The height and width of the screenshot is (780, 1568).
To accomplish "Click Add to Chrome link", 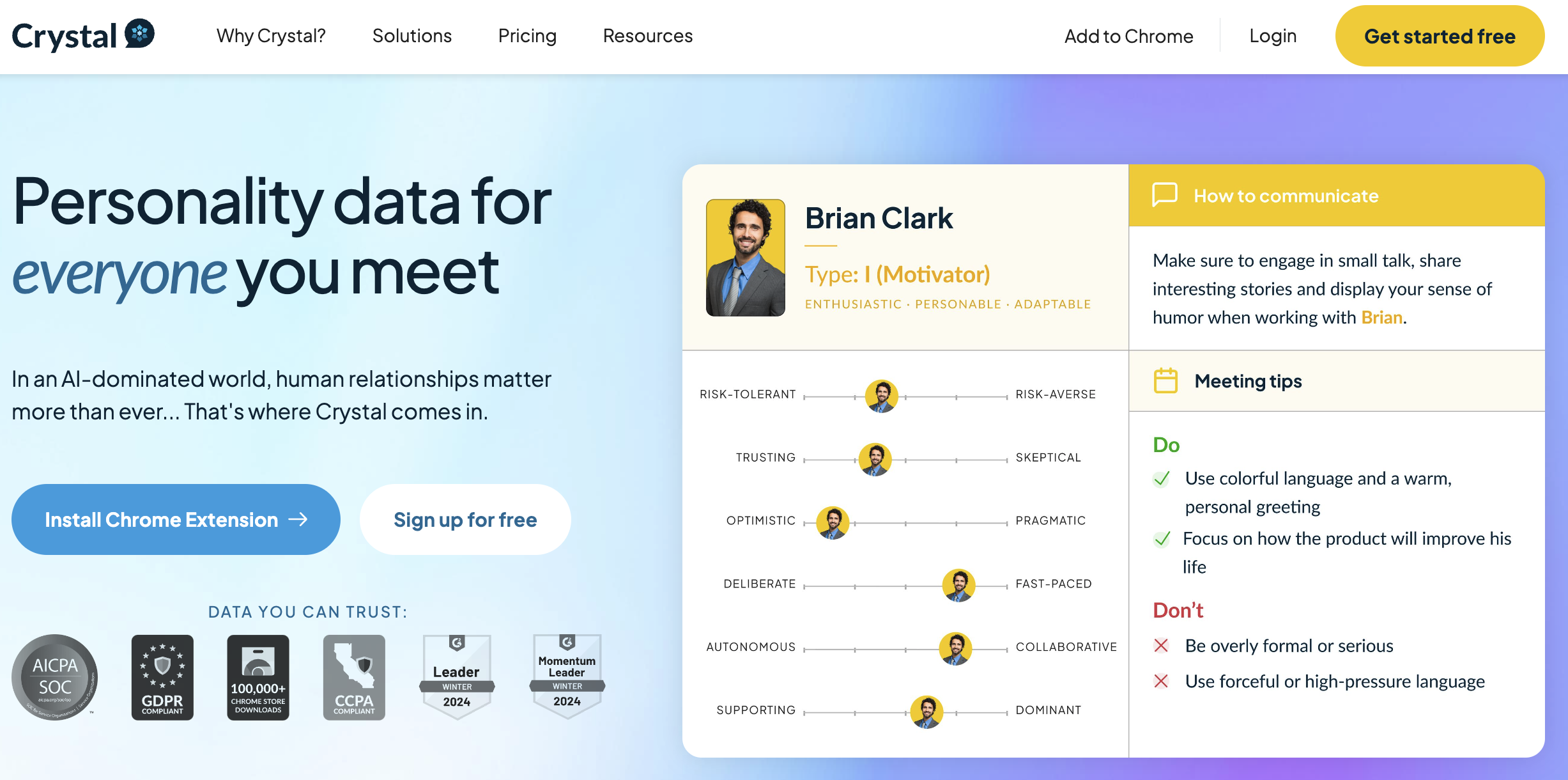I will point(1129,36).
